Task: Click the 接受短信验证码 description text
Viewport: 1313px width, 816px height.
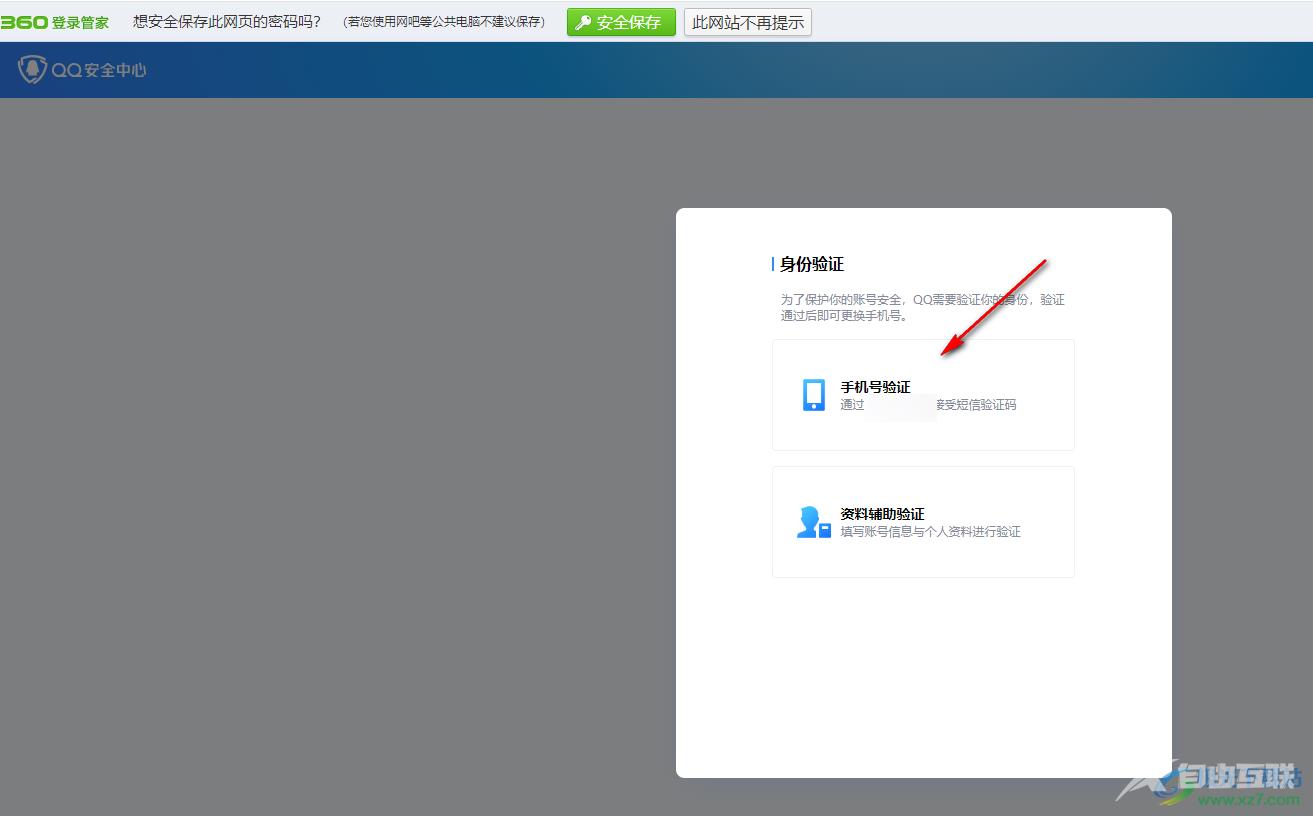Action: [x=976, y=405]
